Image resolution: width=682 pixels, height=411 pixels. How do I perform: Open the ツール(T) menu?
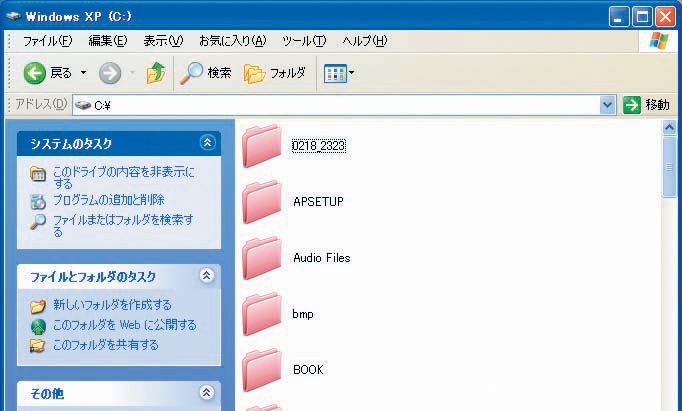[304, 41]
